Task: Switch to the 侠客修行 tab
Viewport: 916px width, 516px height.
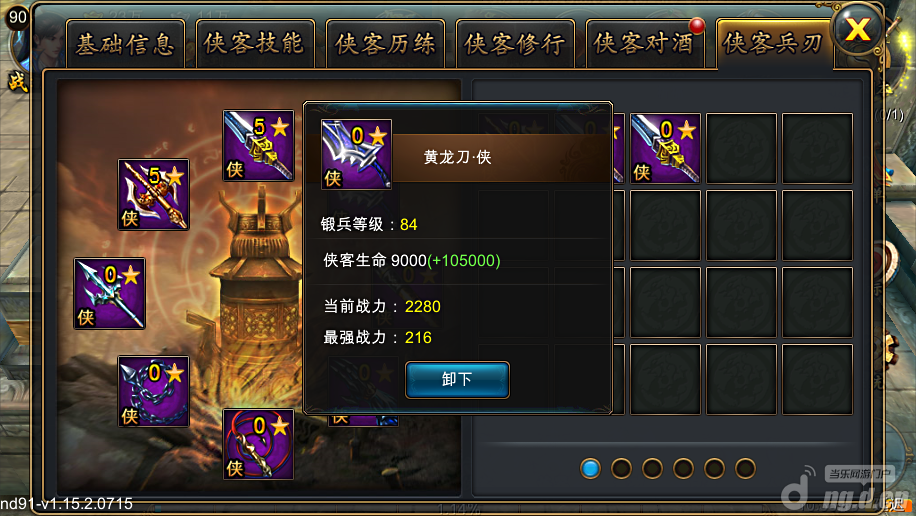Action: point(515,44)
